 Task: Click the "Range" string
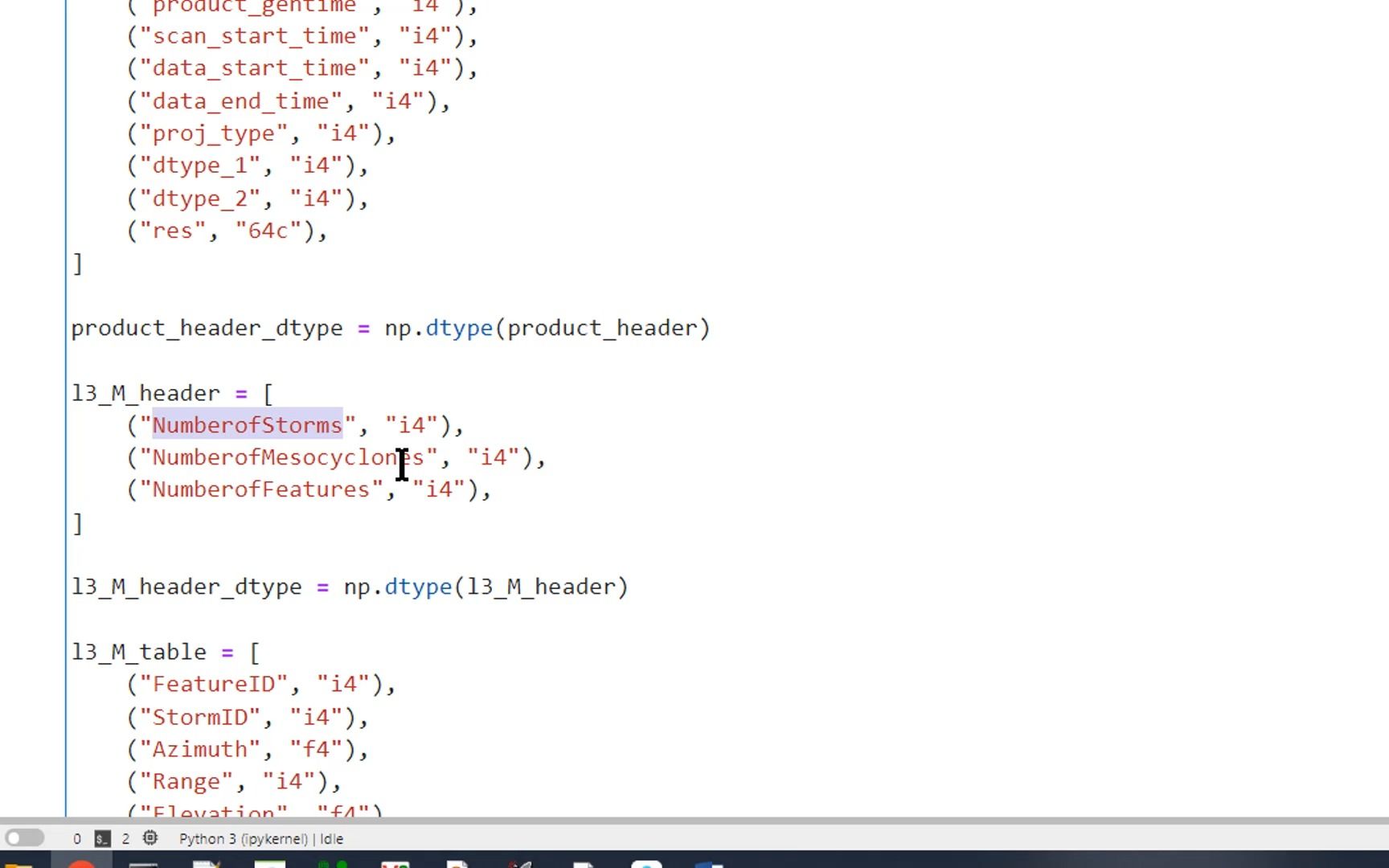[186, 781]
